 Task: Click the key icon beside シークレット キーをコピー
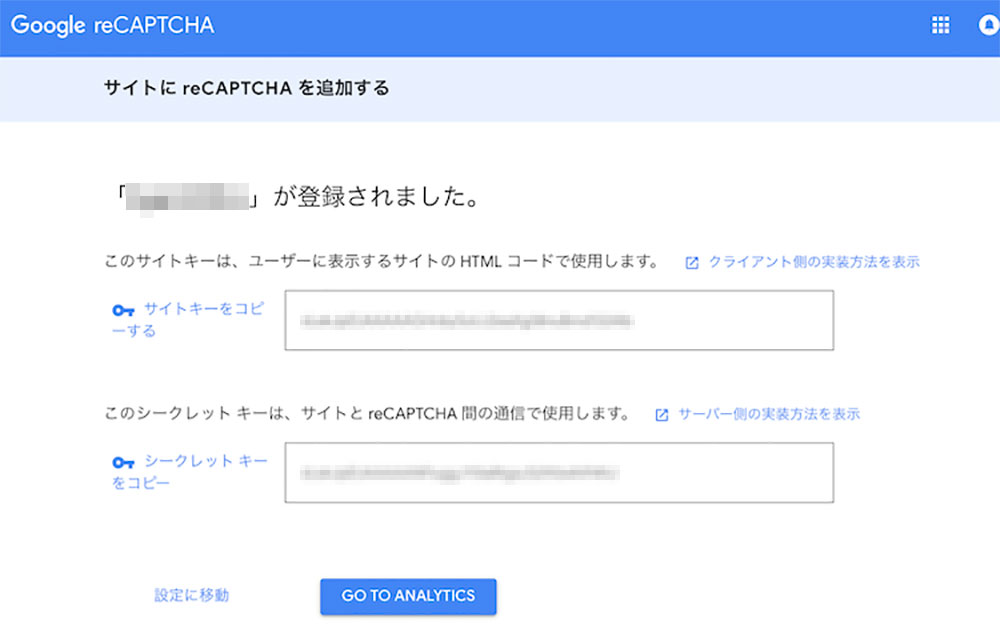coord(123,463)
